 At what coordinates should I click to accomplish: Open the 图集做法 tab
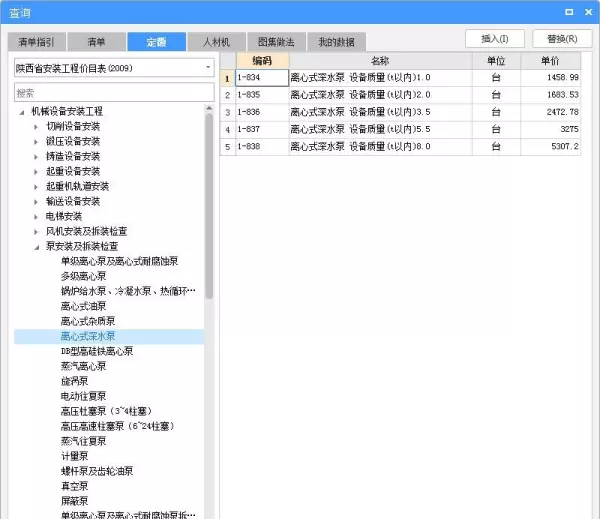click(x=276, y=42)
